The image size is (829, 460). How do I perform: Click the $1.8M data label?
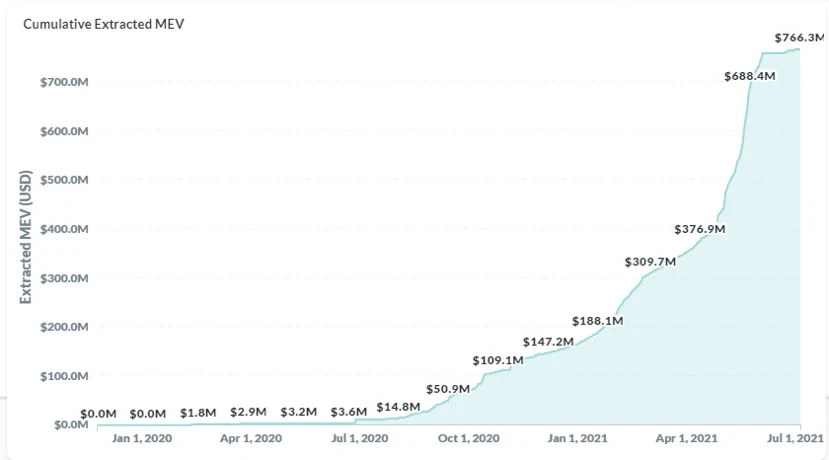(x=199, y=412)
